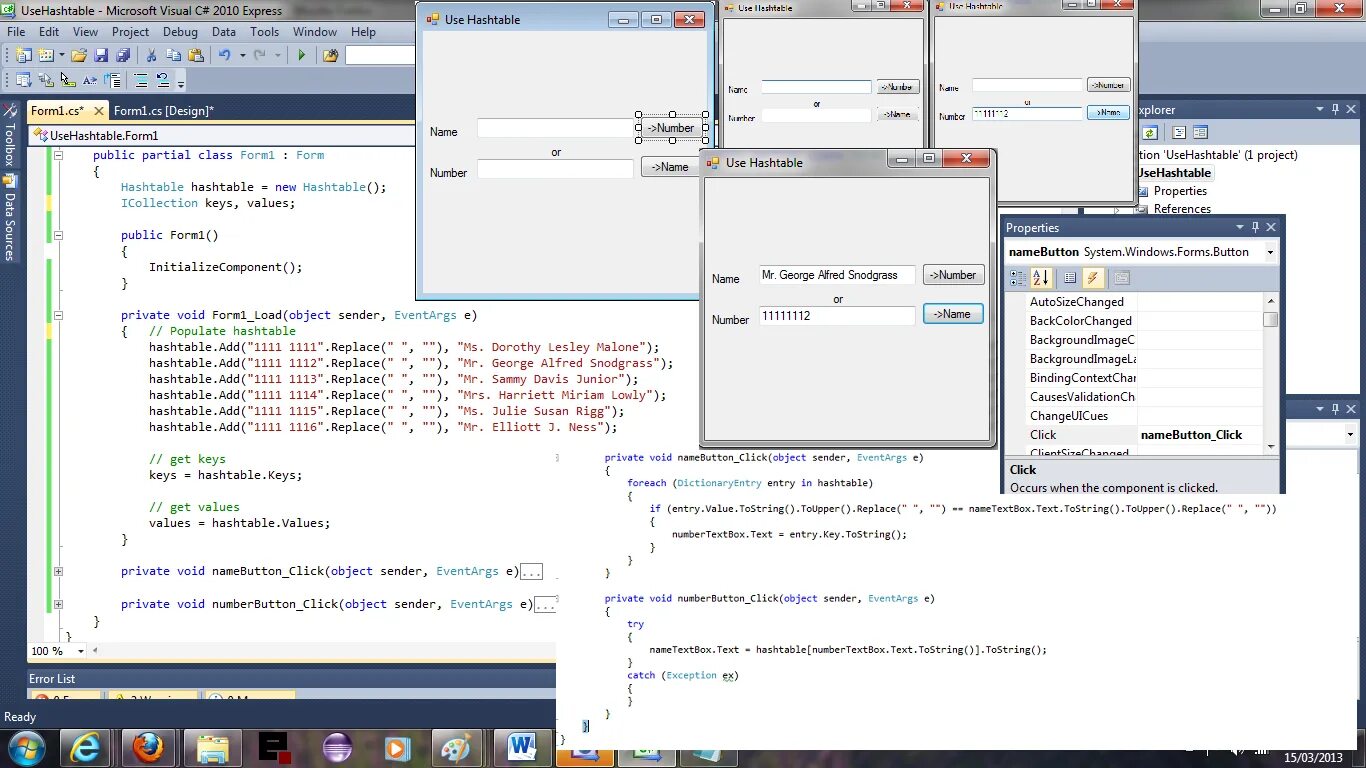Click the Add New Item toolbar icon

click(x=46, y=55)
